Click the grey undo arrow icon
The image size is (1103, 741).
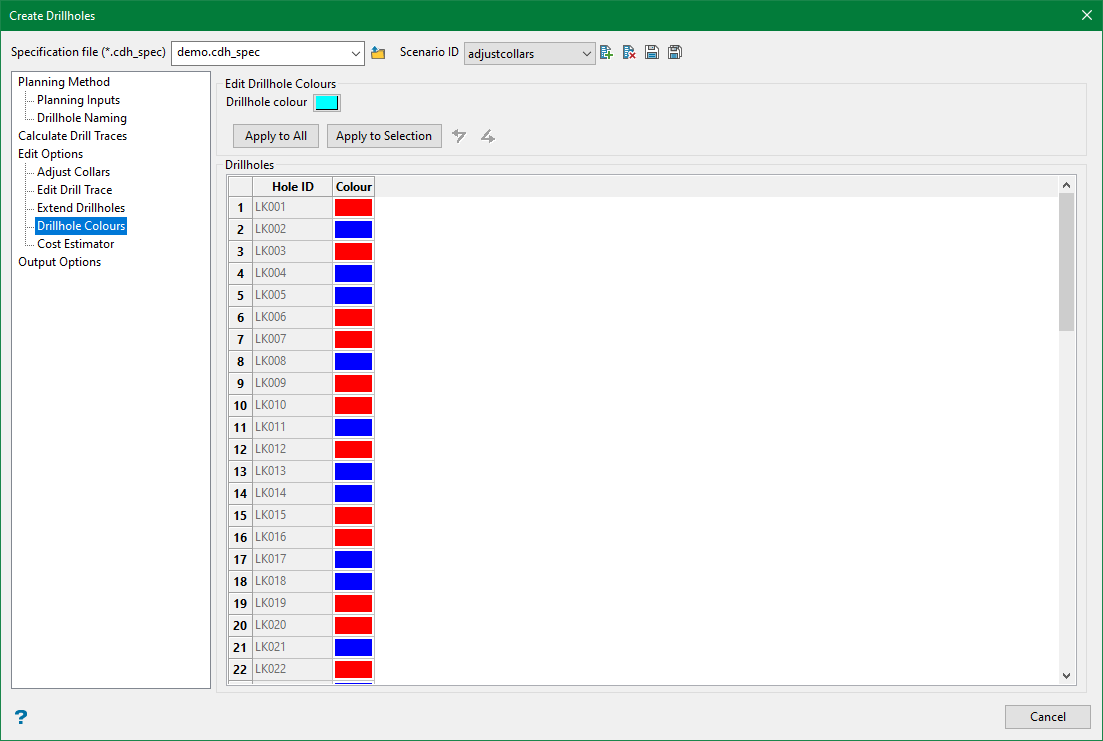tap(459, 136)
